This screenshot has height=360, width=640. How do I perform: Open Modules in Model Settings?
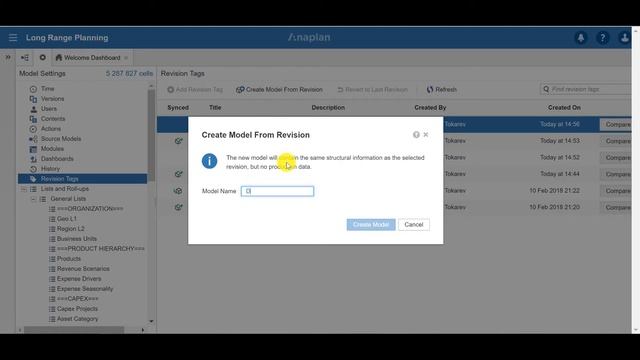[52, 149]
